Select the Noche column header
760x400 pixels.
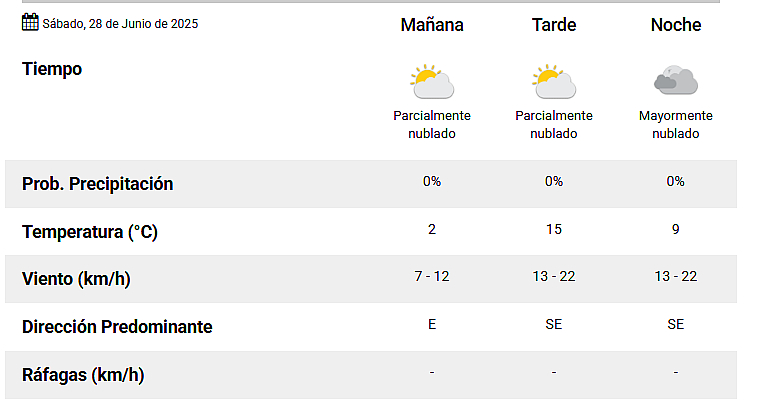pos(676,25)
